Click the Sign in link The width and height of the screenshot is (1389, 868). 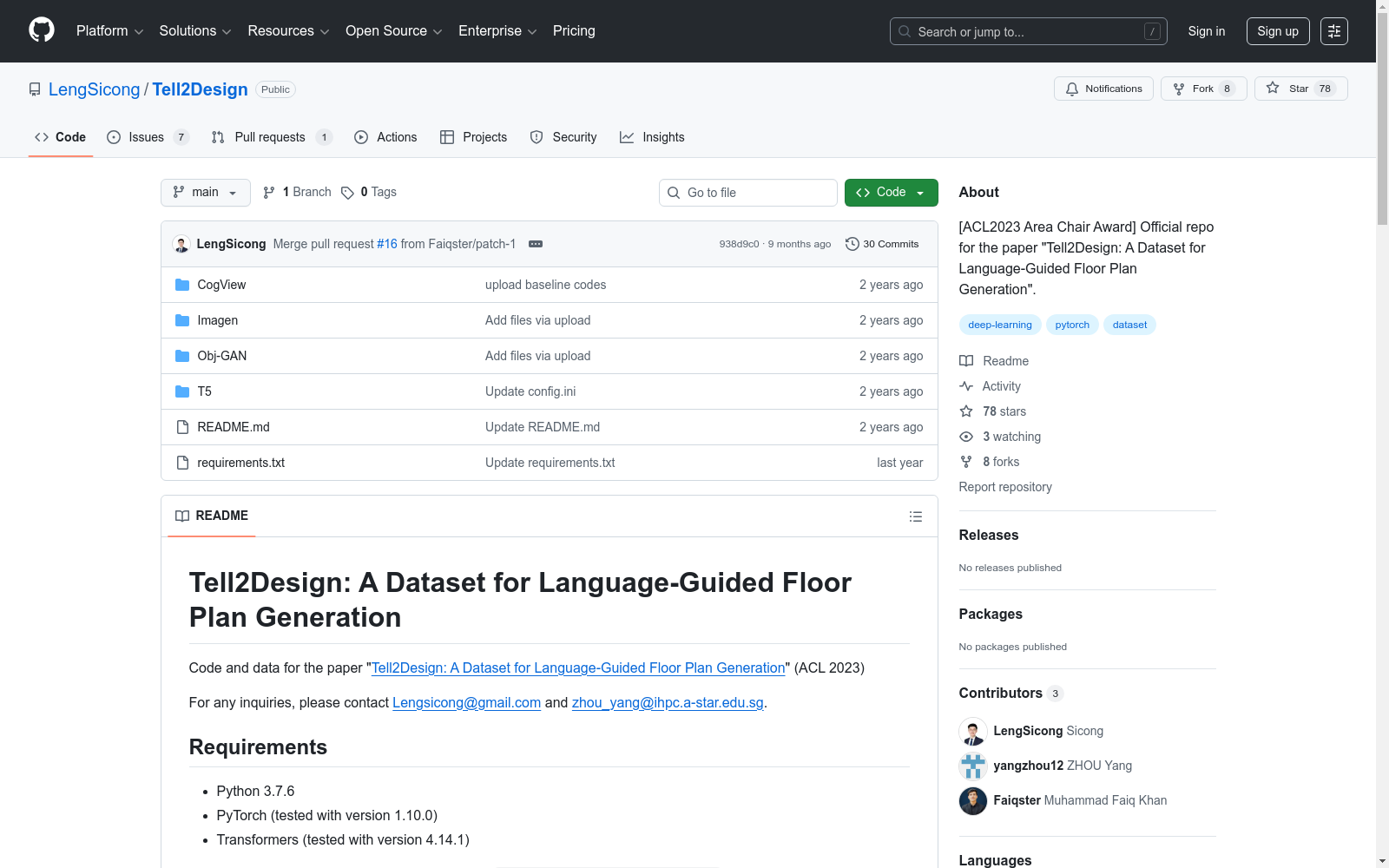coord(1207,31)
